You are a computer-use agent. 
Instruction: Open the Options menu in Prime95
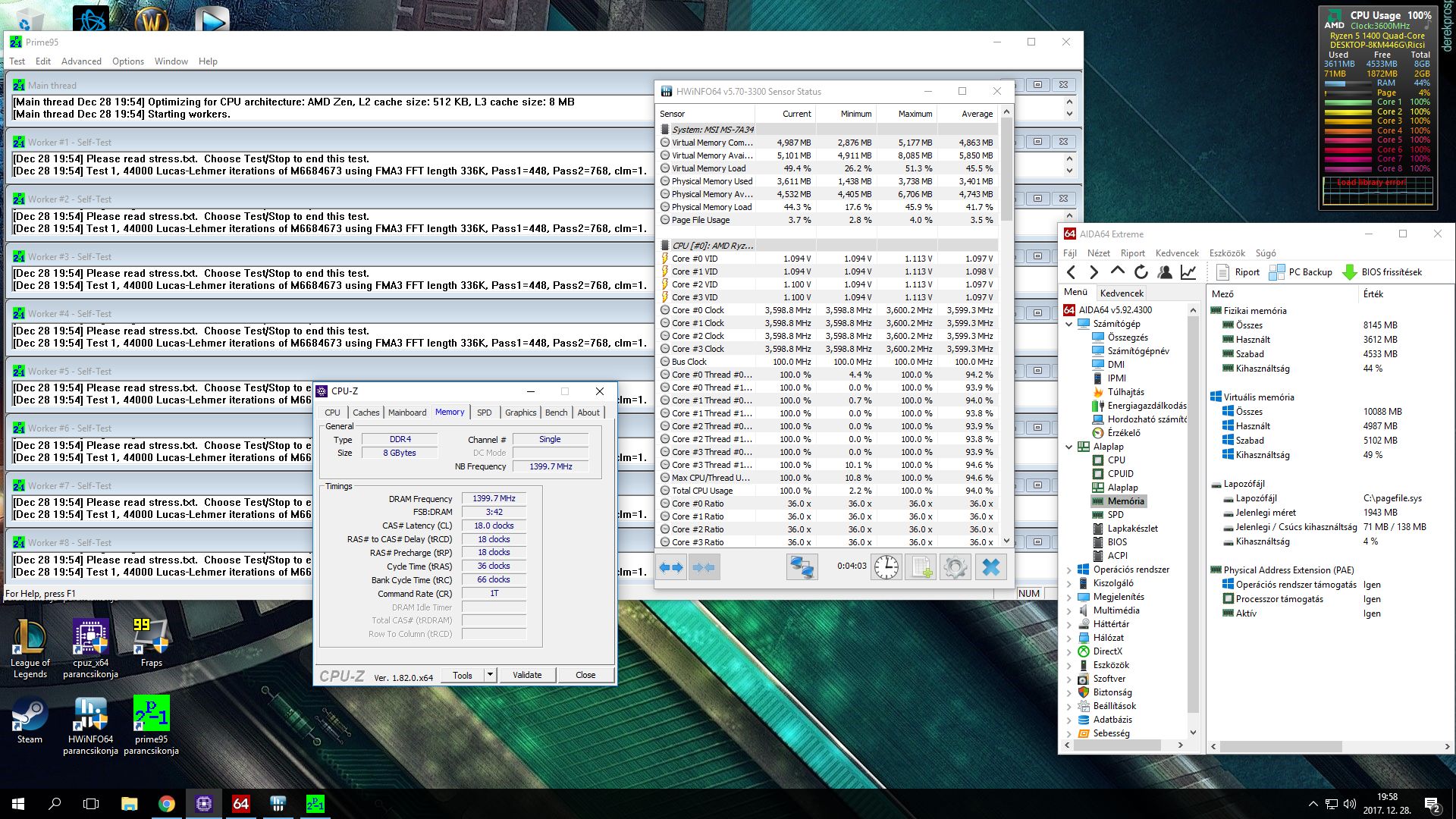click(127, 61)
